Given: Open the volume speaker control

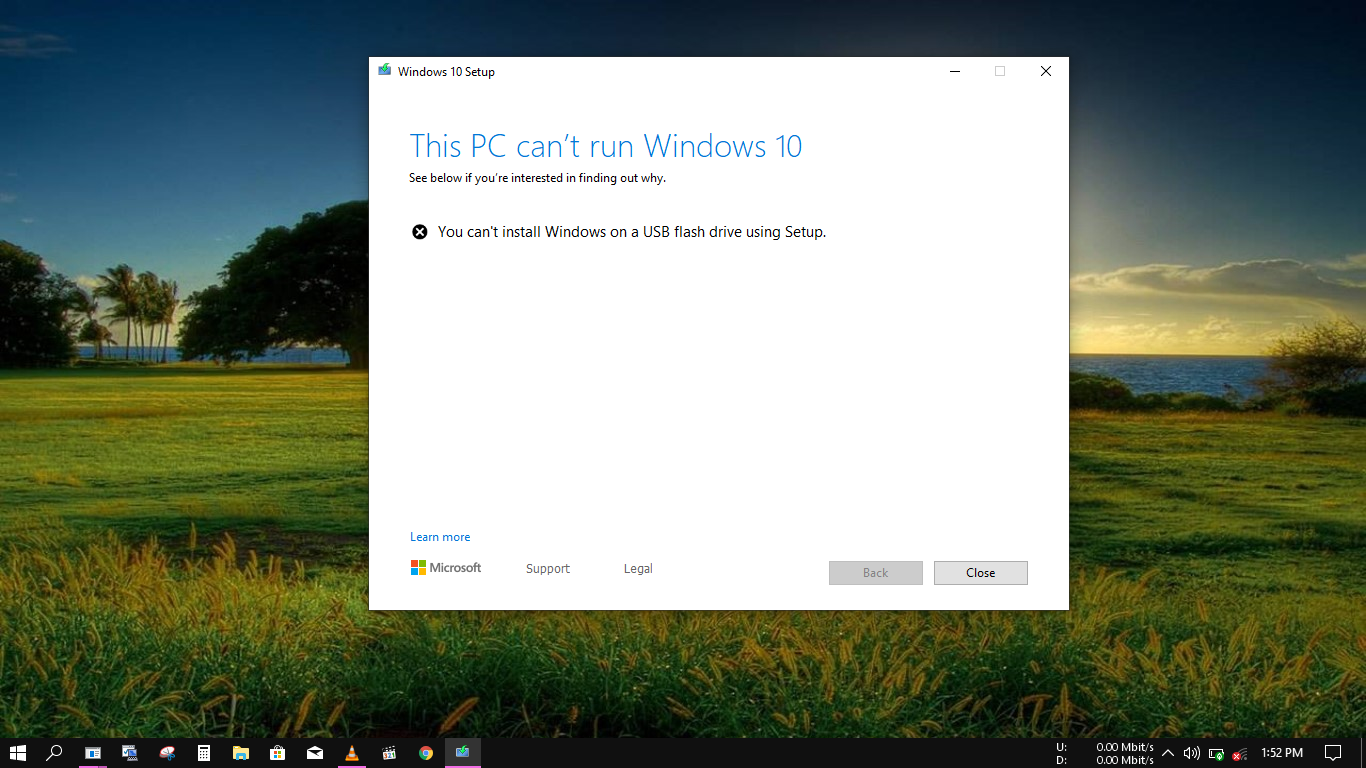Looking at the screenshot, I should tap(1191, 753).
